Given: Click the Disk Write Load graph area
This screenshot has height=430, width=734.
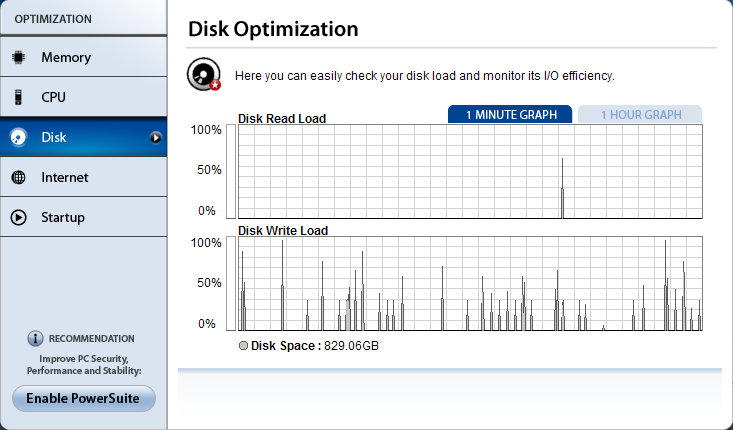Looking at the screenshot, I should coord(470,284).
